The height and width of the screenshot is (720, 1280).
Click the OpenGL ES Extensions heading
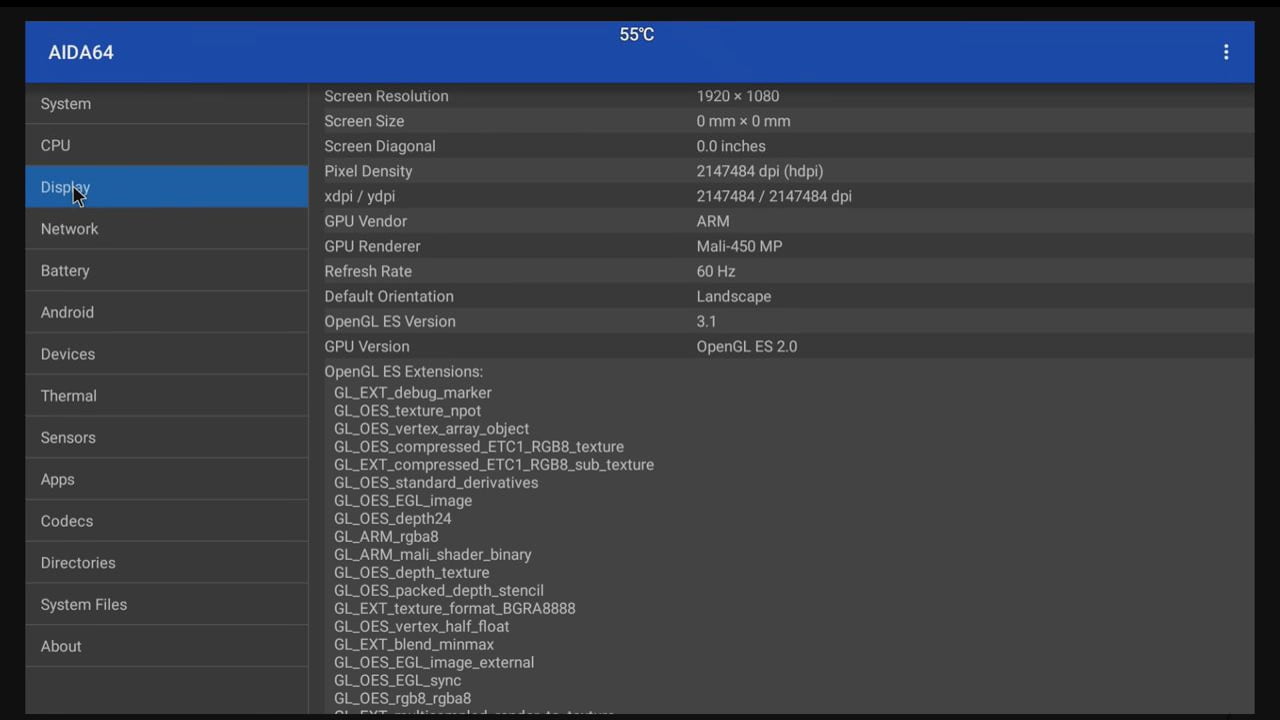(x=403, y=371)
